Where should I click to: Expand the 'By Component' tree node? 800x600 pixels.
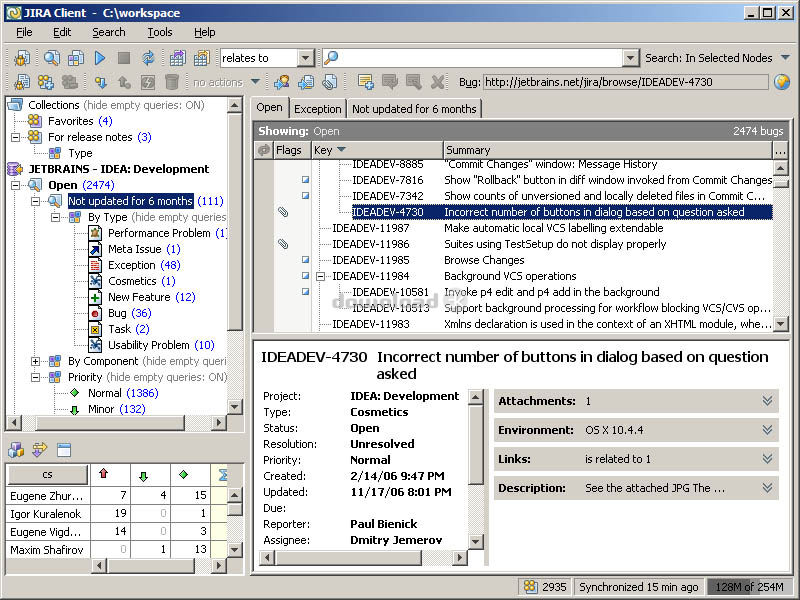[35, 361]
